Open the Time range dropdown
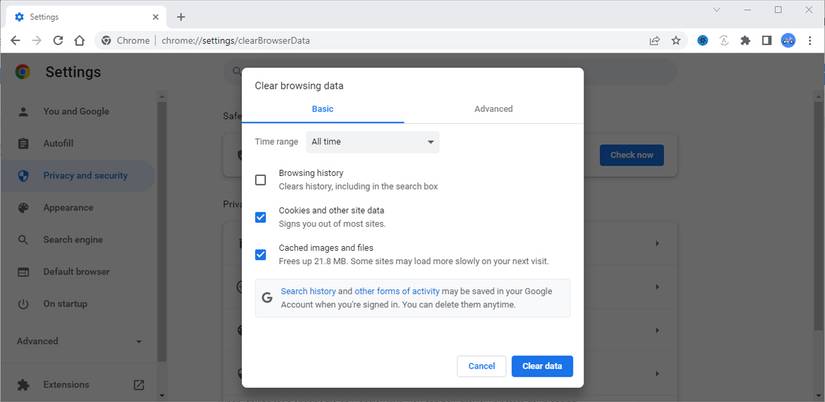This screenshot has height=402, width=825. point(372,142)
